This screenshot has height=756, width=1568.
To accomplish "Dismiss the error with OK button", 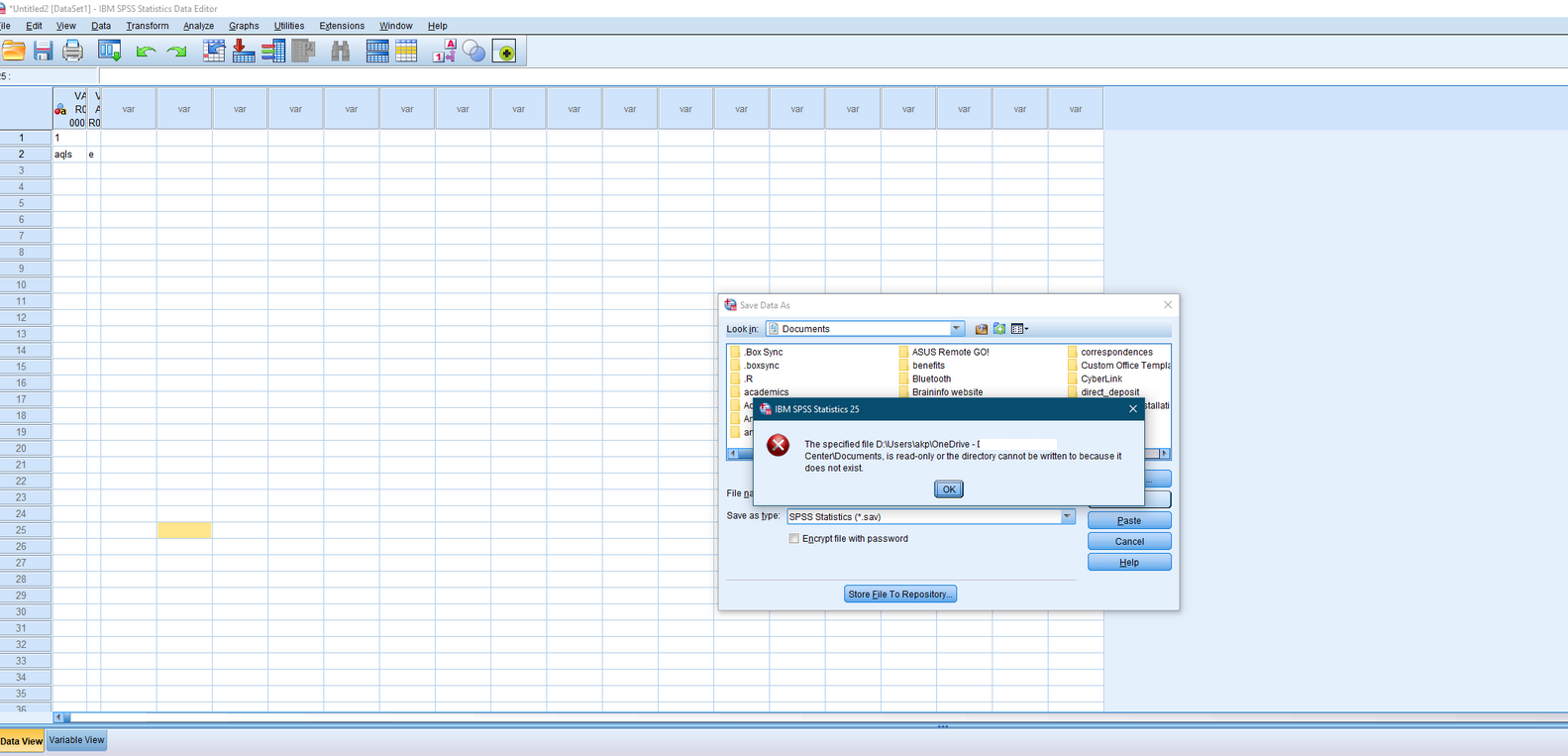I will point(949,489).
